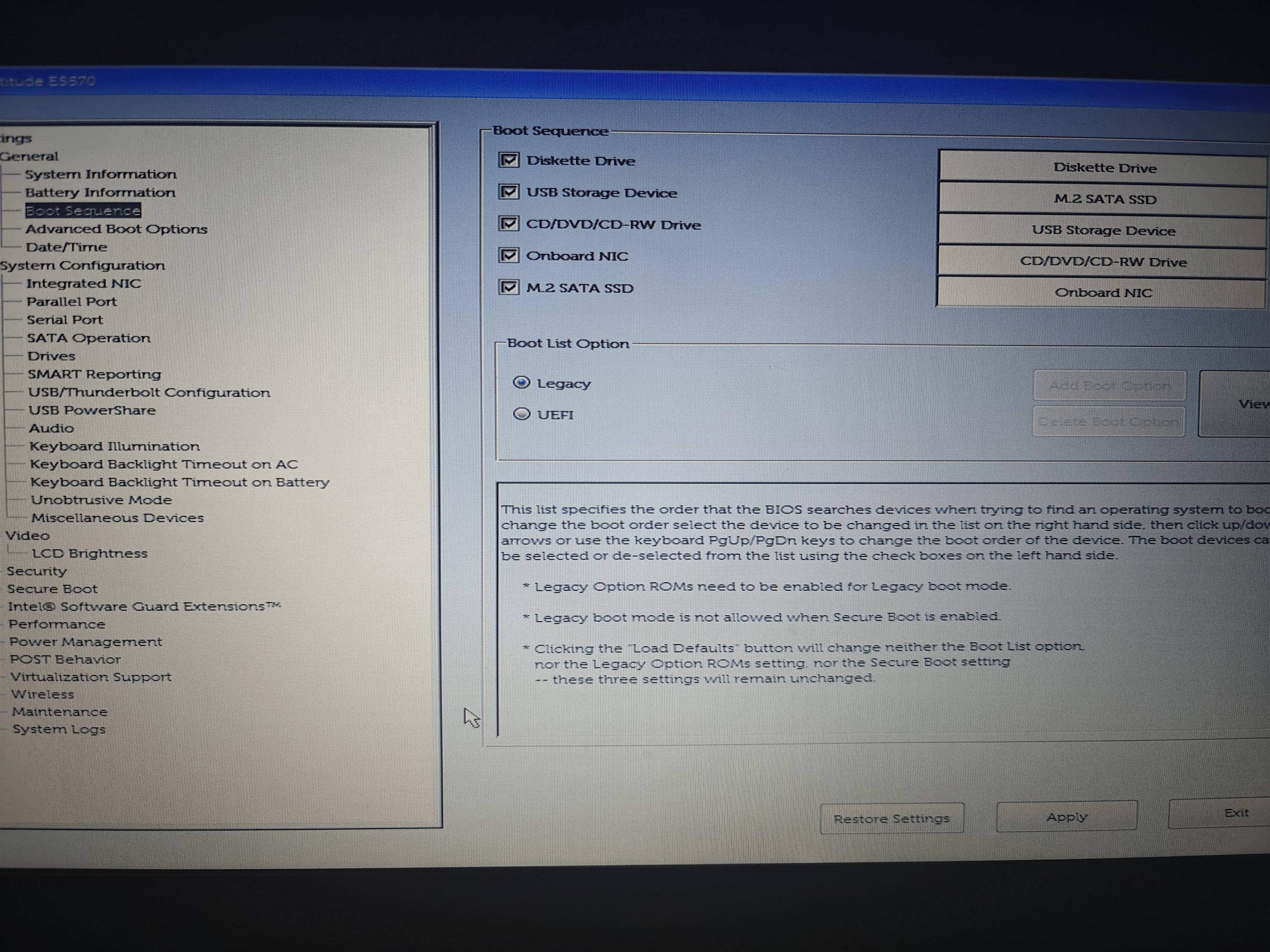Expand the Security category
This screenshot has width=1270, height=952.
point(37,571)
